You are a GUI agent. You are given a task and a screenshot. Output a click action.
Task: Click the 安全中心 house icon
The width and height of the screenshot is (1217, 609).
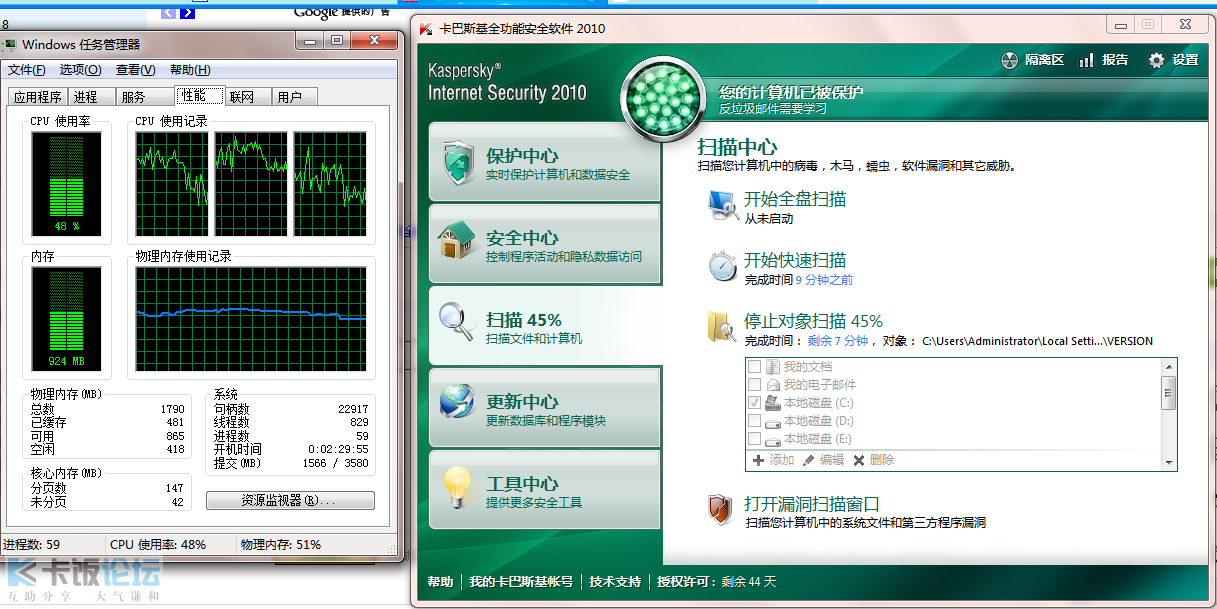pos(456,241)
